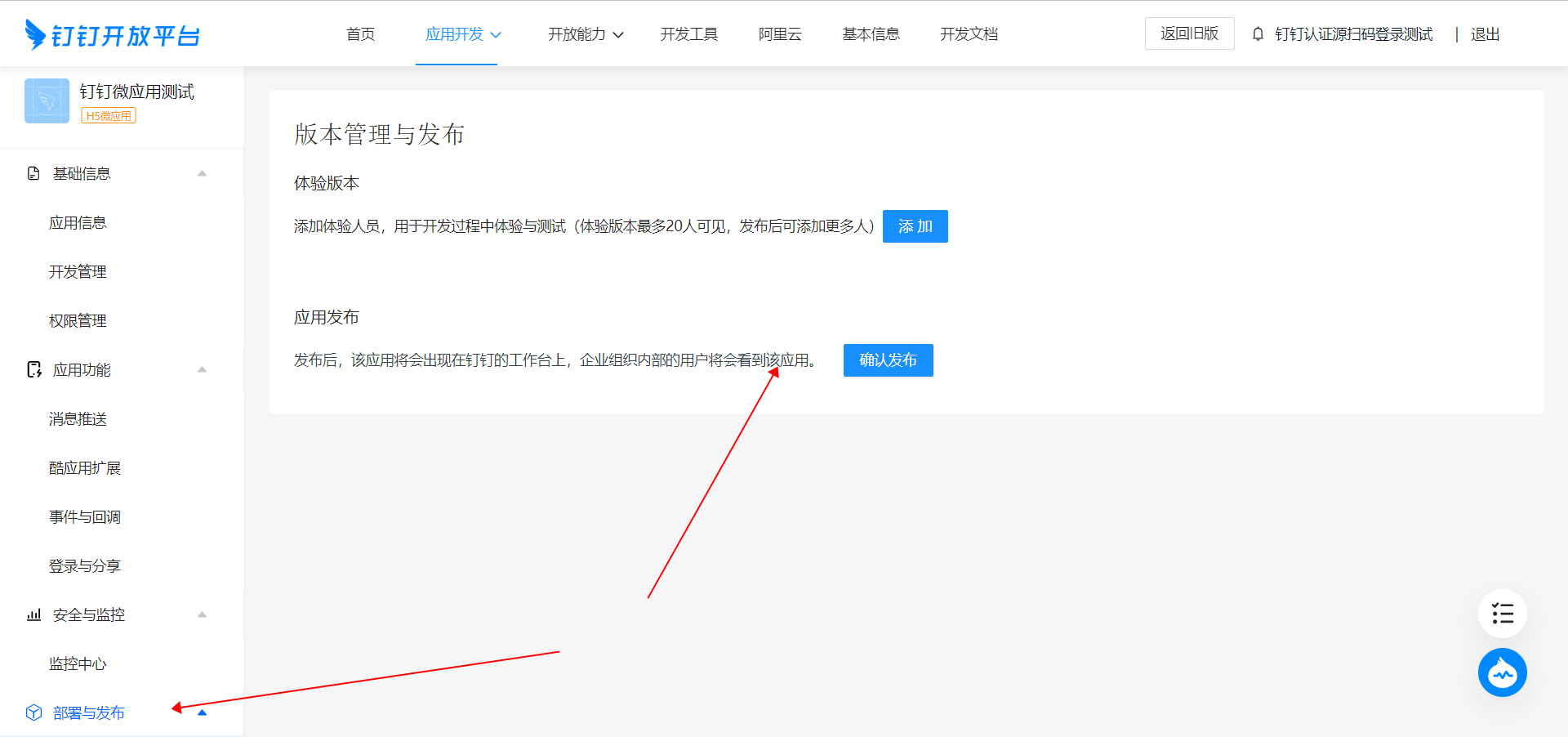Click the 添加 button for trial users

tap(915, 226)
